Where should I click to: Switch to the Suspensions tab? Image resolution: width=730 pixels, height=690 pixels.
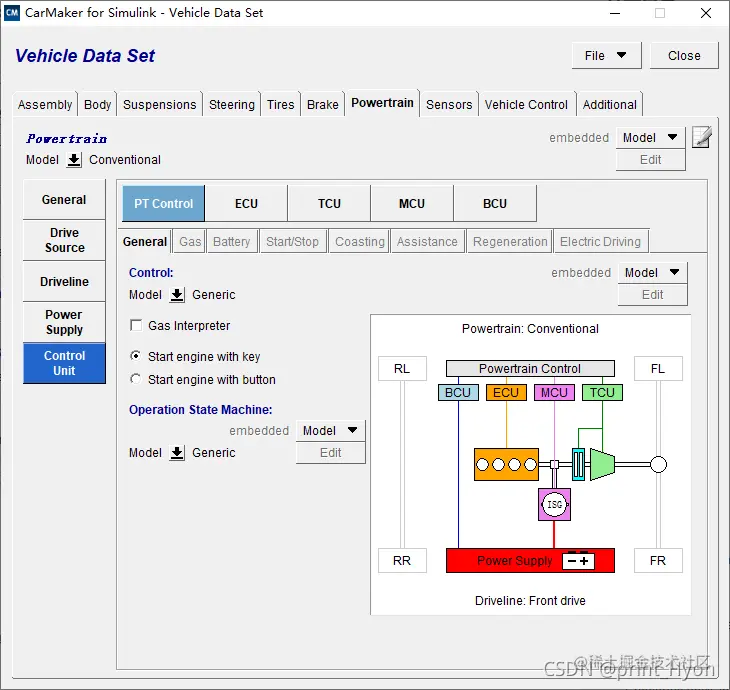(160, 104)
